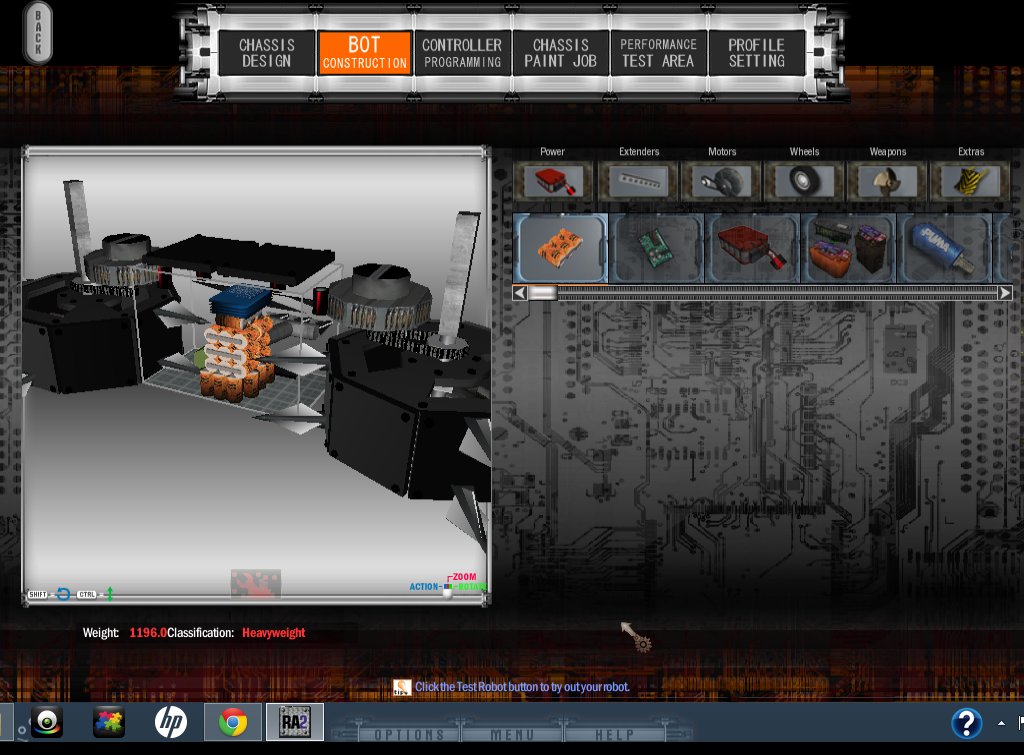This screenshot has width=1024, height=755.
Task: Select the orange battery pack component
Action: point(561,248)
